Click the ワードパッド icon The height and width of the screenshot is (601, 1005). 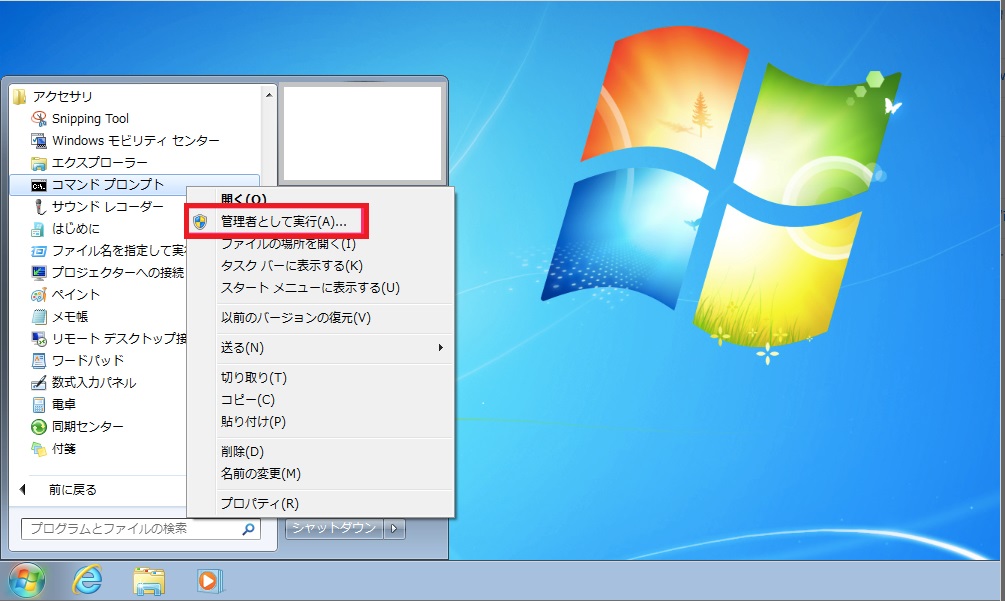(39, 361)
